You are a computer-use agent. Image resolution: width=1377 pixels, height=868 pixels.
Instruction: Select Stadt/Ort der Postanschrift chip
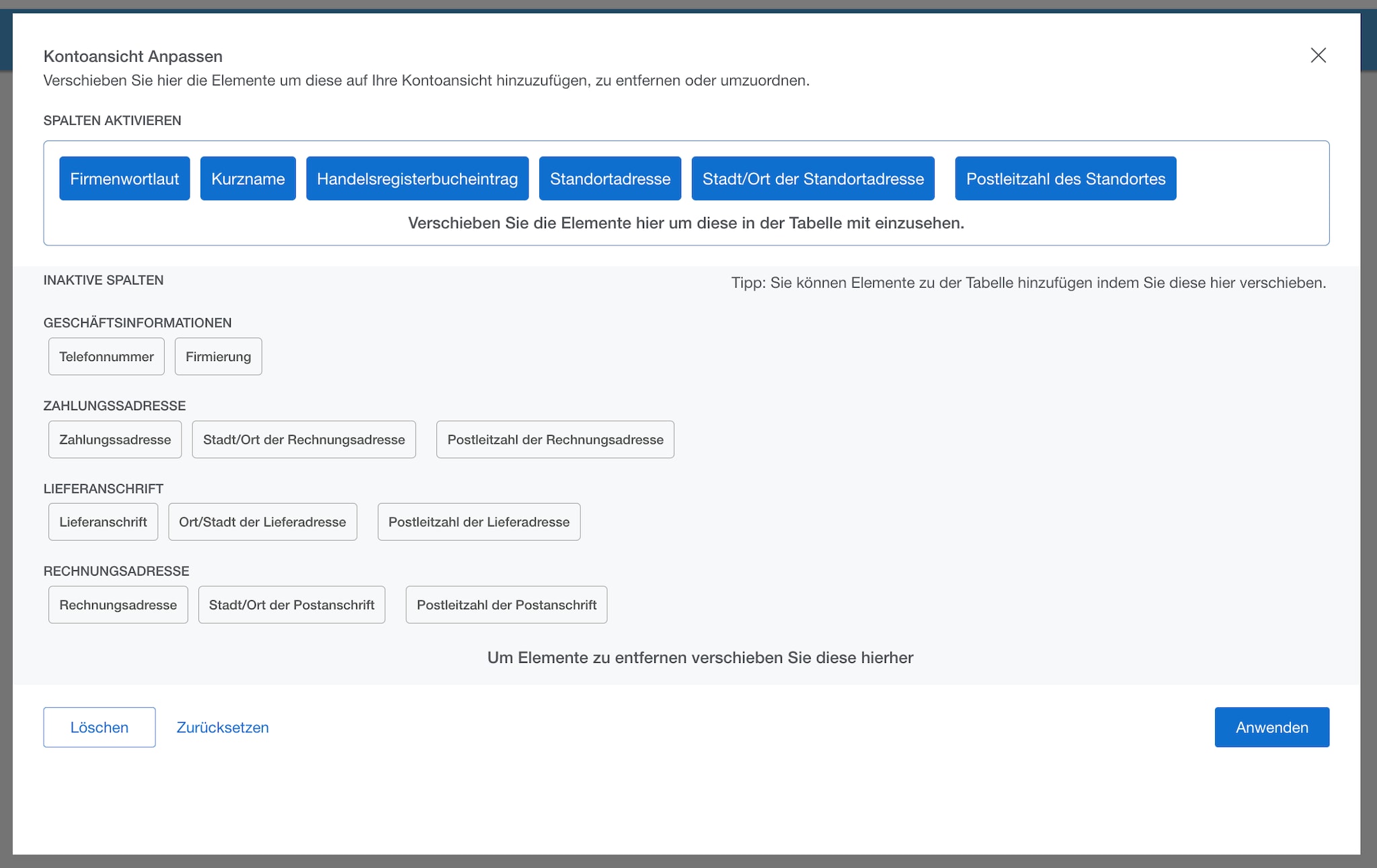click(x=291, y=604)
